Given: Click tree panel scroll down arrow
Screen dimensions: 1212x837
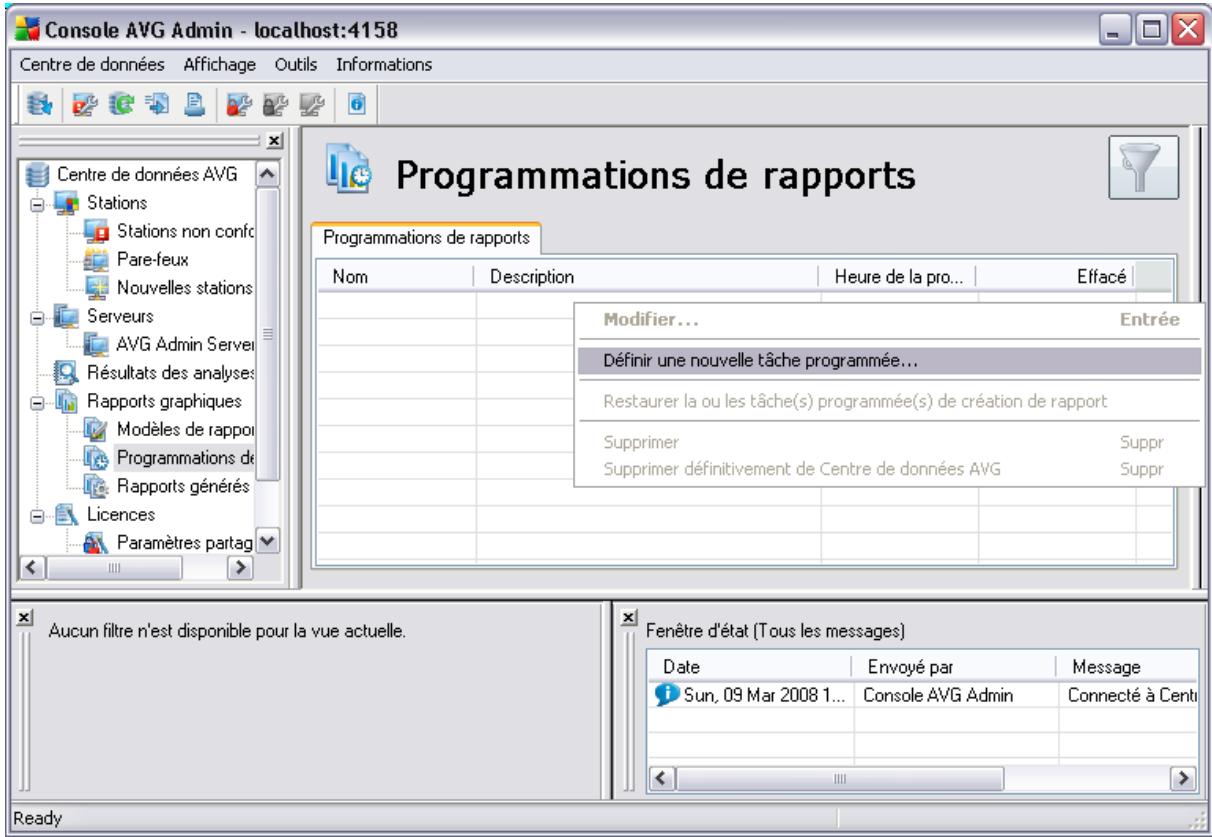Looking at the screenshot, I should [268, 543].
